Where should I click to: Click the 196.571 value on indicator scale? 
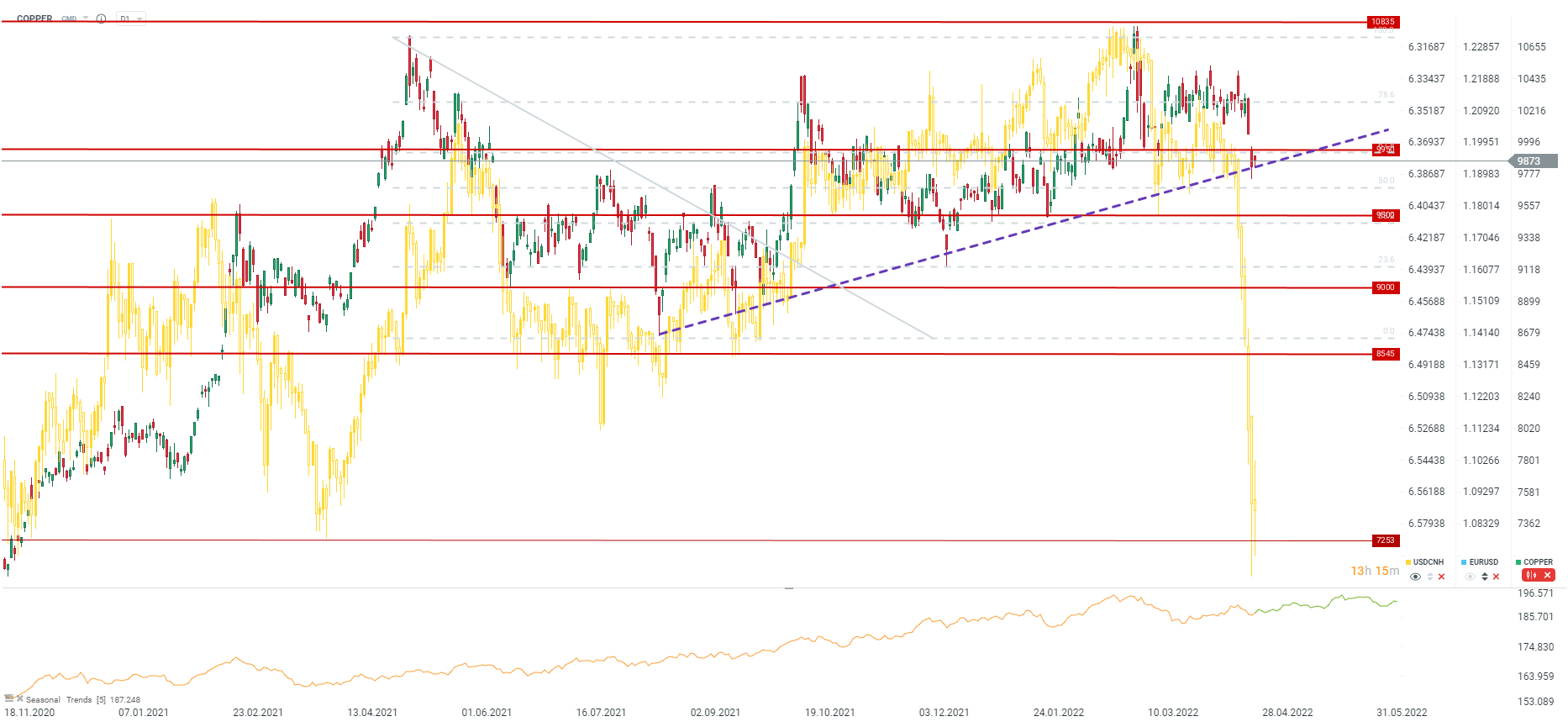tap(1536, 593)
